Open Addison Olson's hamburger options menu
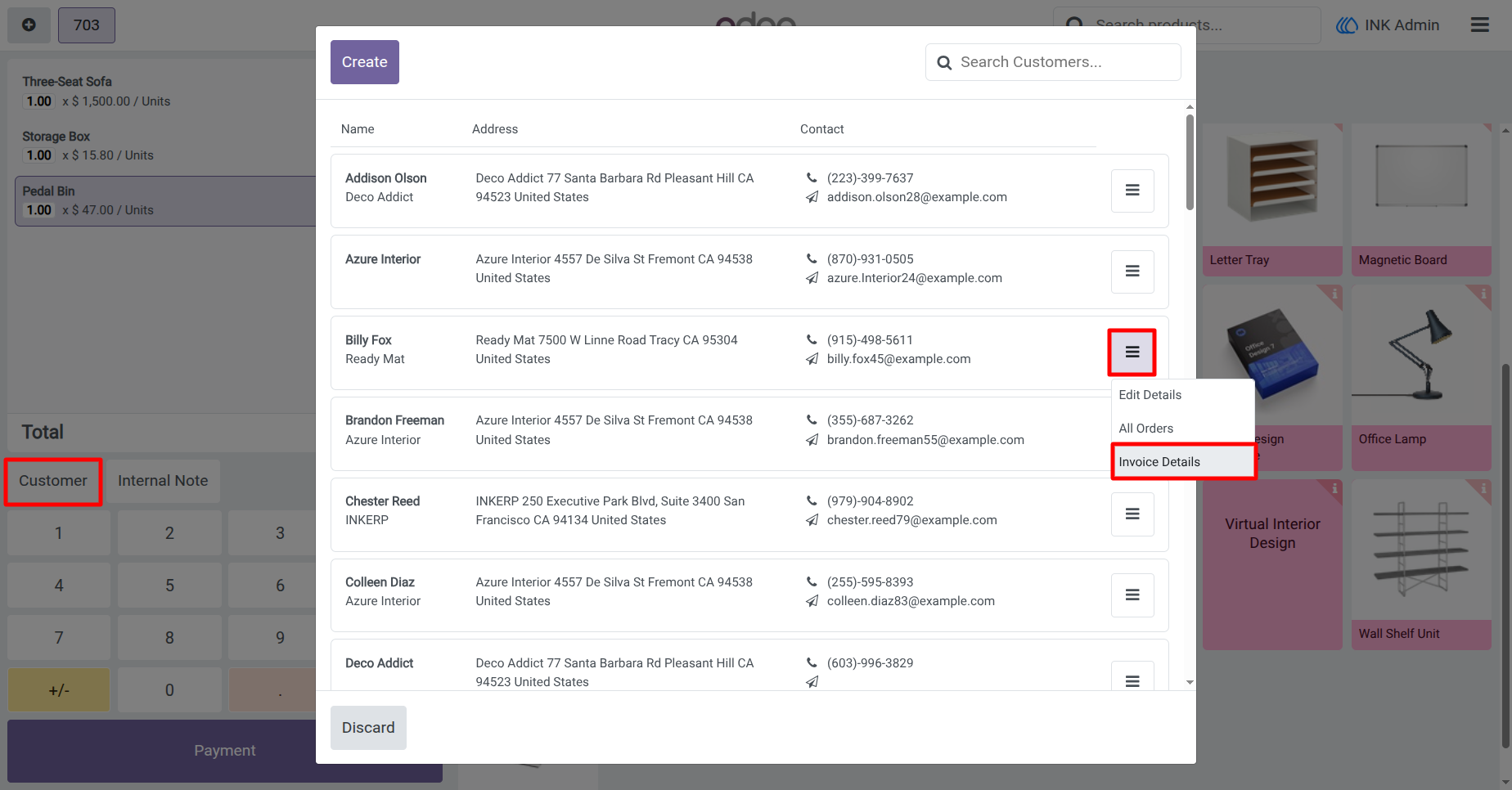1512x790 pixels. click(x=1132, y=191)
